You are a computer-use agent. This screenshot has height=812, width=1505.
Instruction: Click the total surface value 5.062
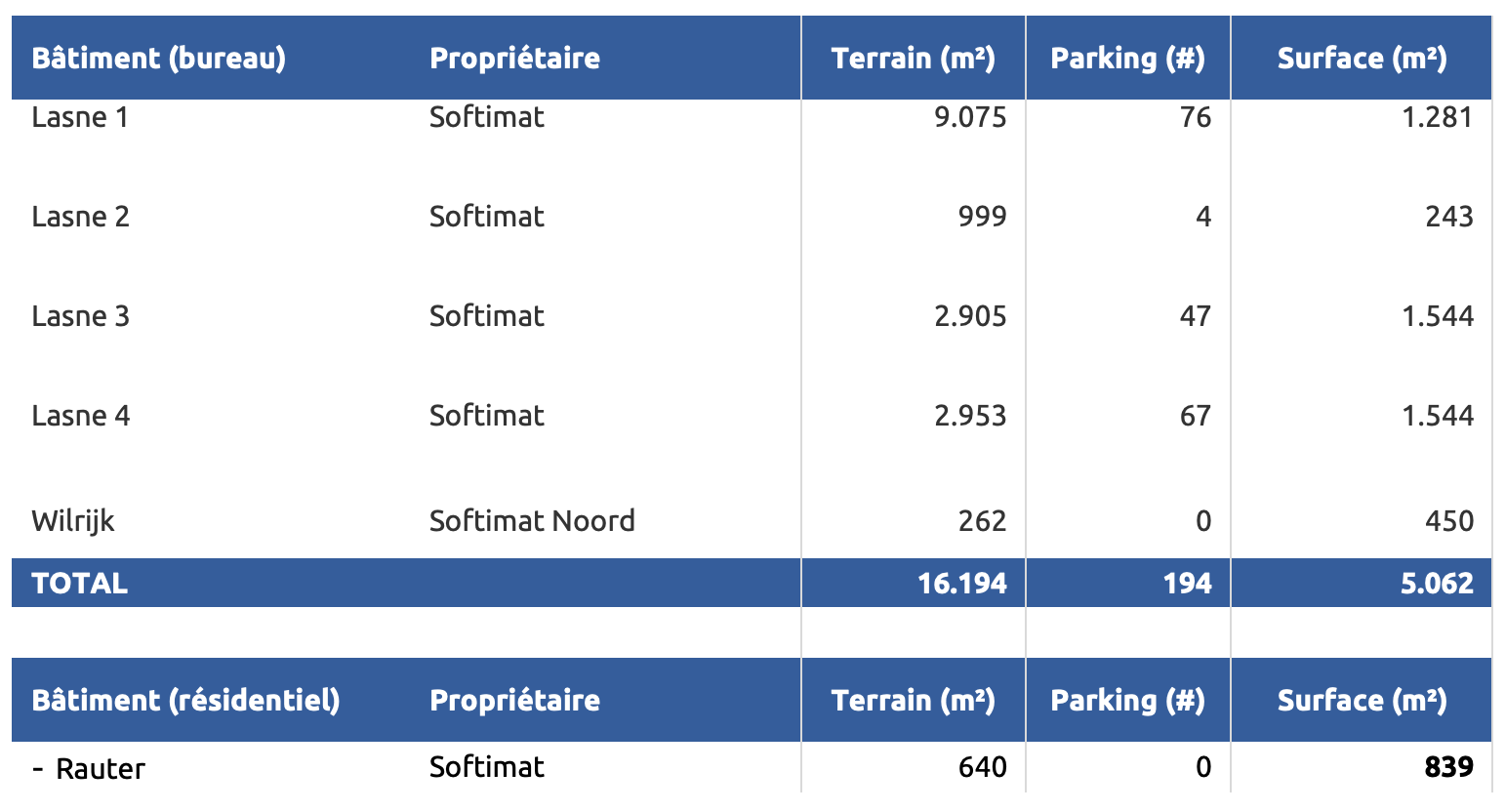point(1436,584)
